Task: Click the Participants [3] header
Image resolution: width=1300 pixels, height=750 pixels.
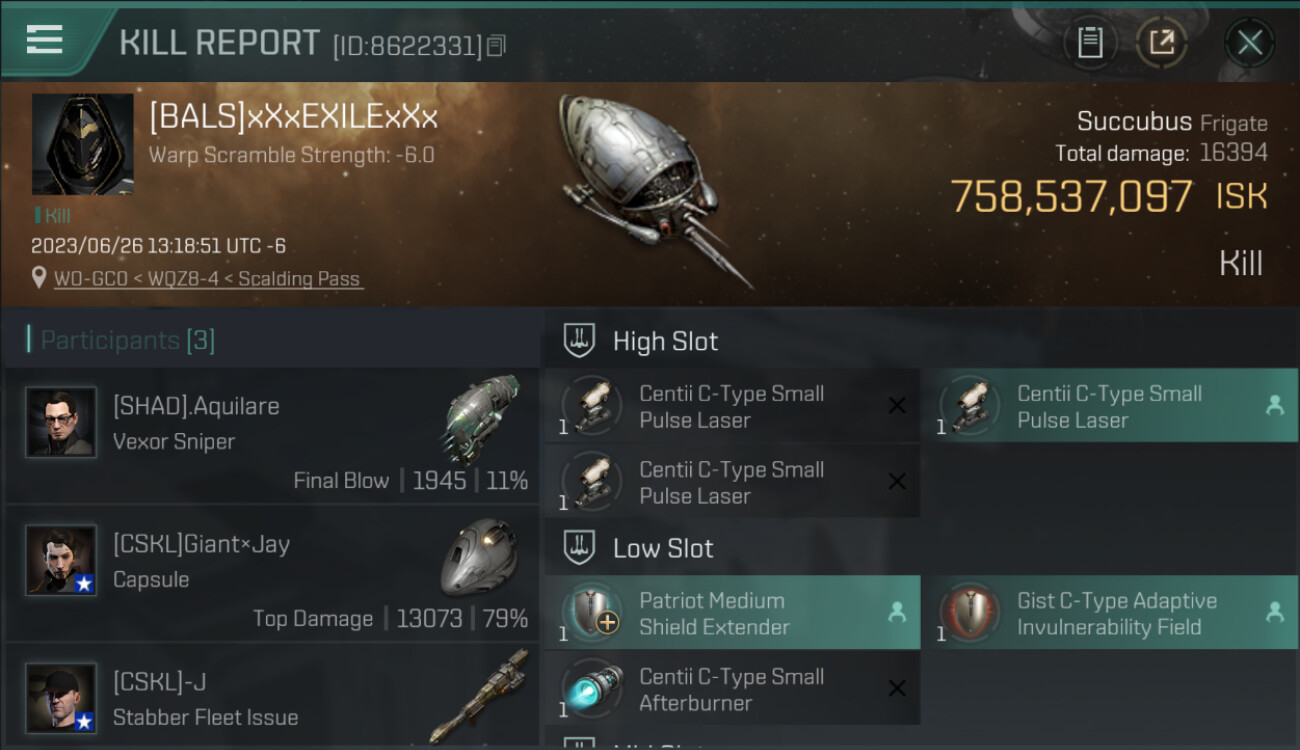Action: coord(127,340)
